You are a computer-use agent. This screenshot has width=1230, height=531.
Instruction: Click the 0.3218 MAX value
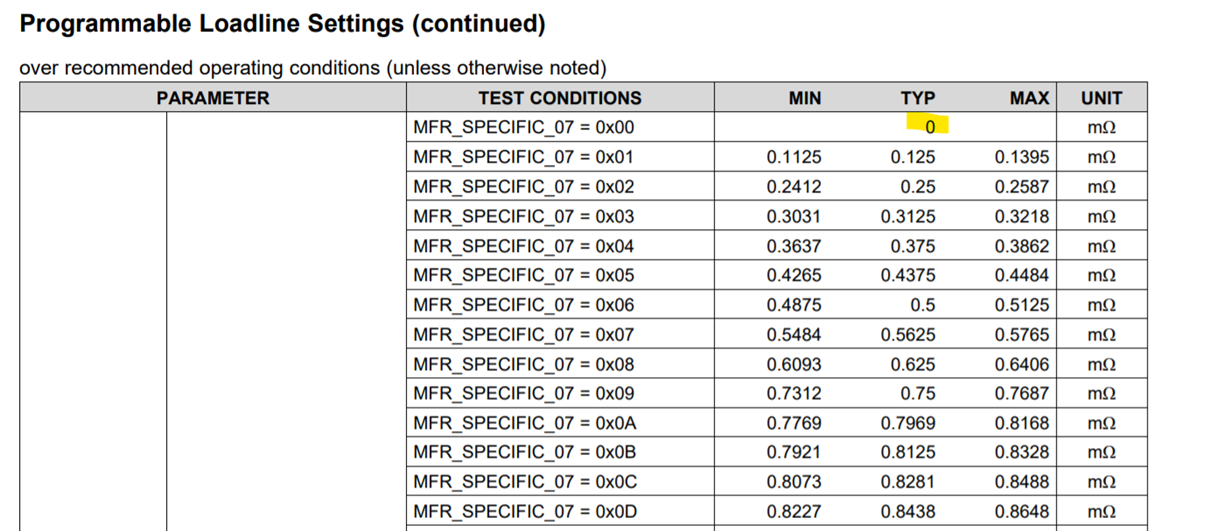pos(1022,216)
